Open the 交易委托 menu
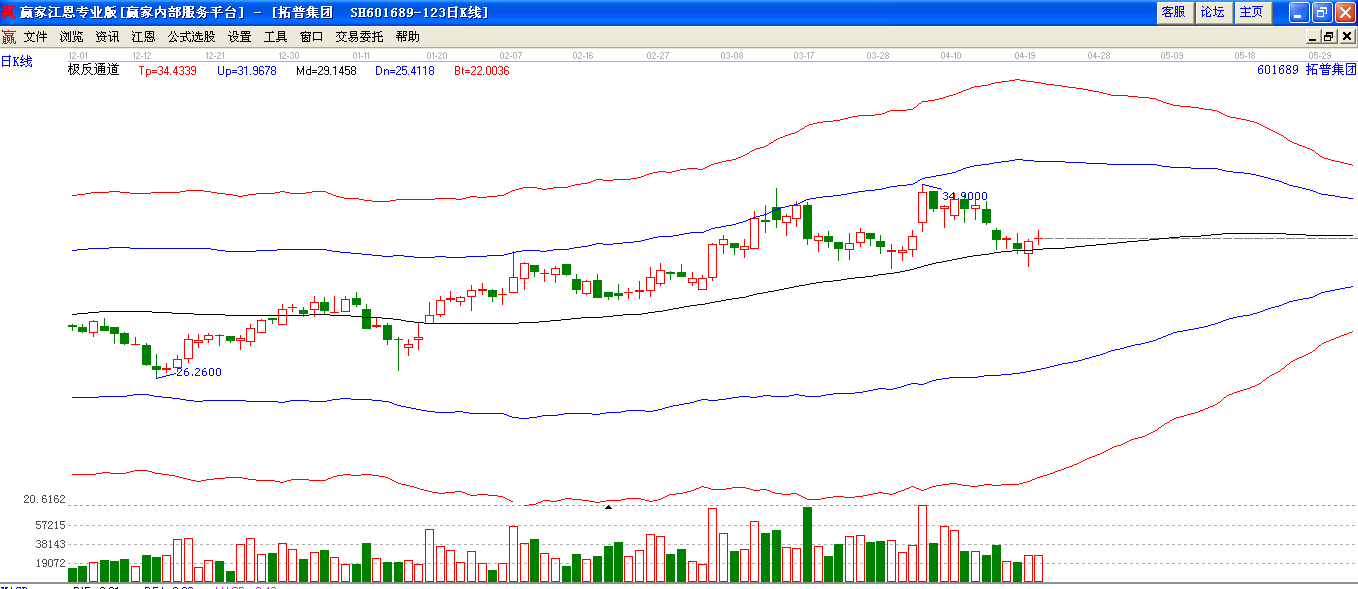The image size is (1358, 589). (359, 36)
